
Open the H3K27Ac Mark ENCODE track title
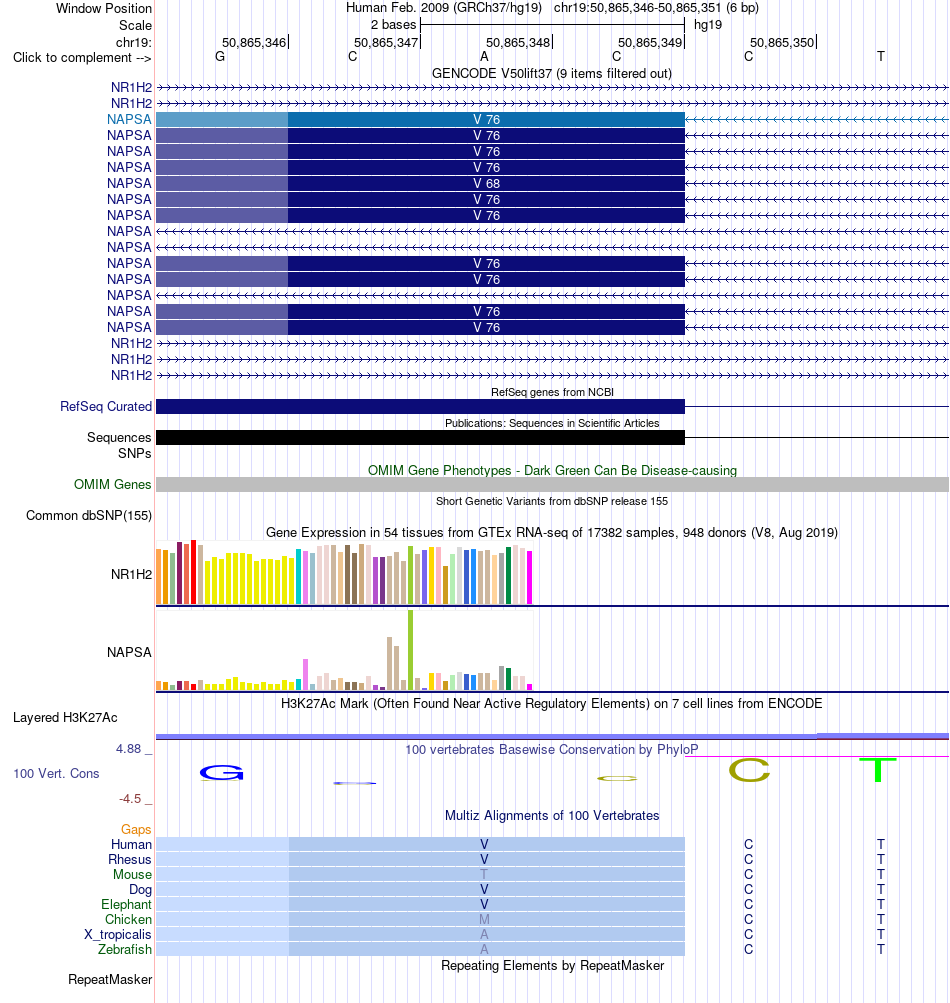pos(551,704)
